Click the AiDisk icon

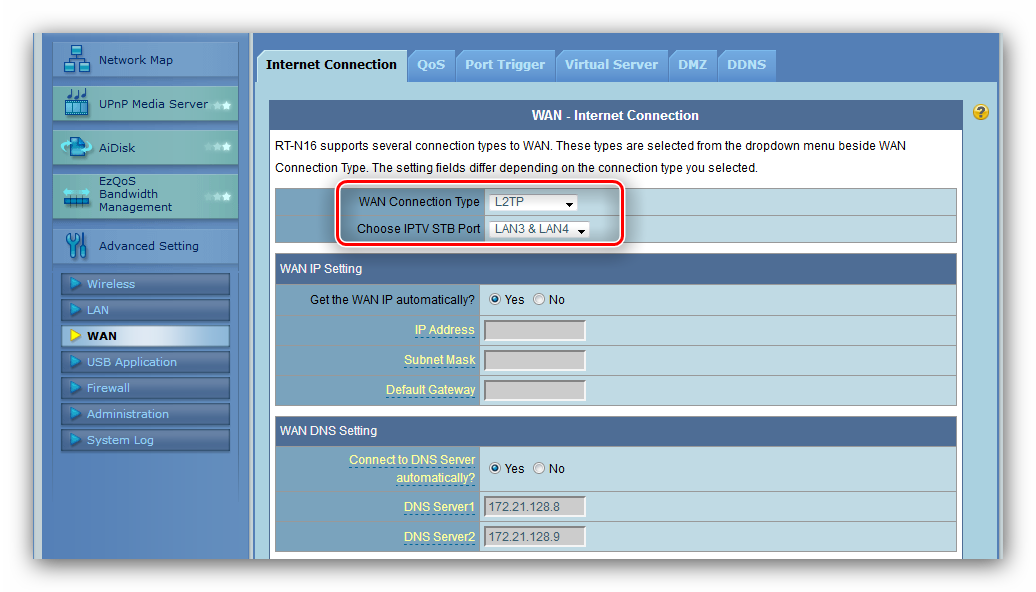[x=77, y=148]
